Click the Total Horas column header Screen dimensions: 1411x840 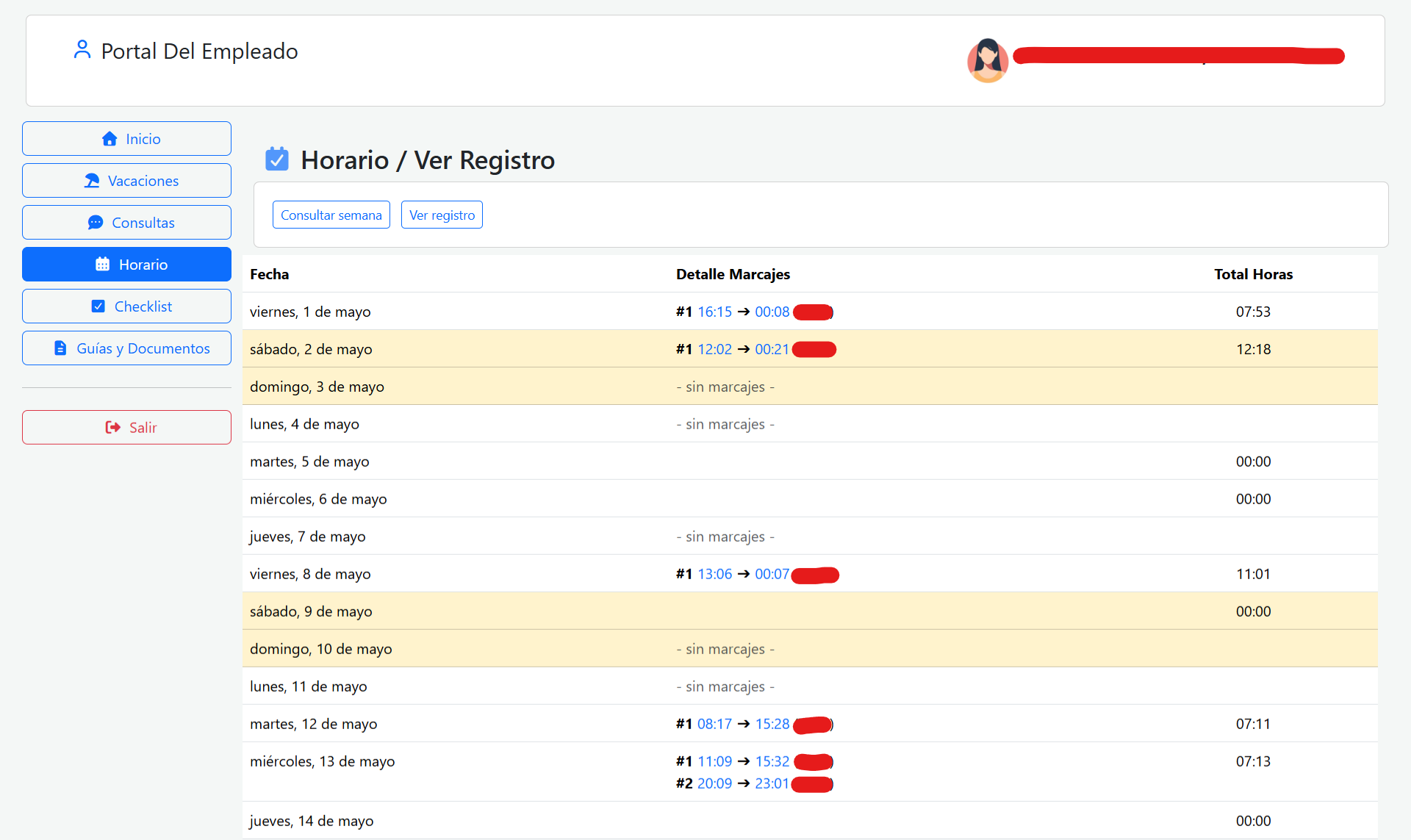coord(1253,274)
